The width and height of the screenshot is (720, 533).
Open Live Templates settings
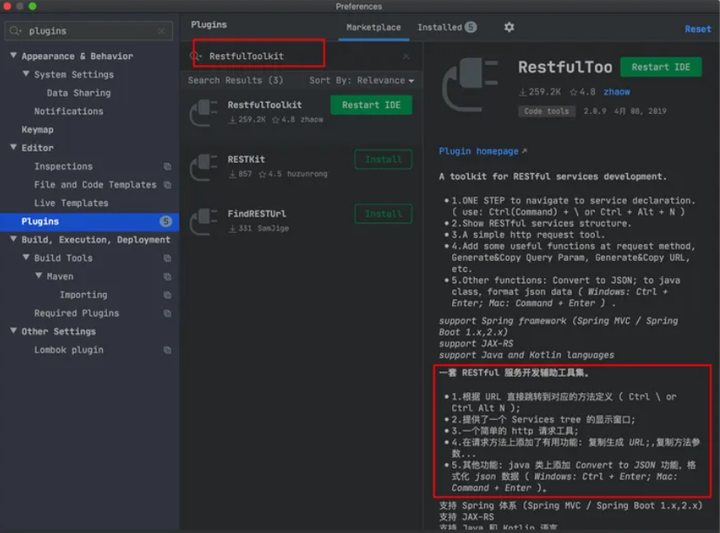[71, 203]
